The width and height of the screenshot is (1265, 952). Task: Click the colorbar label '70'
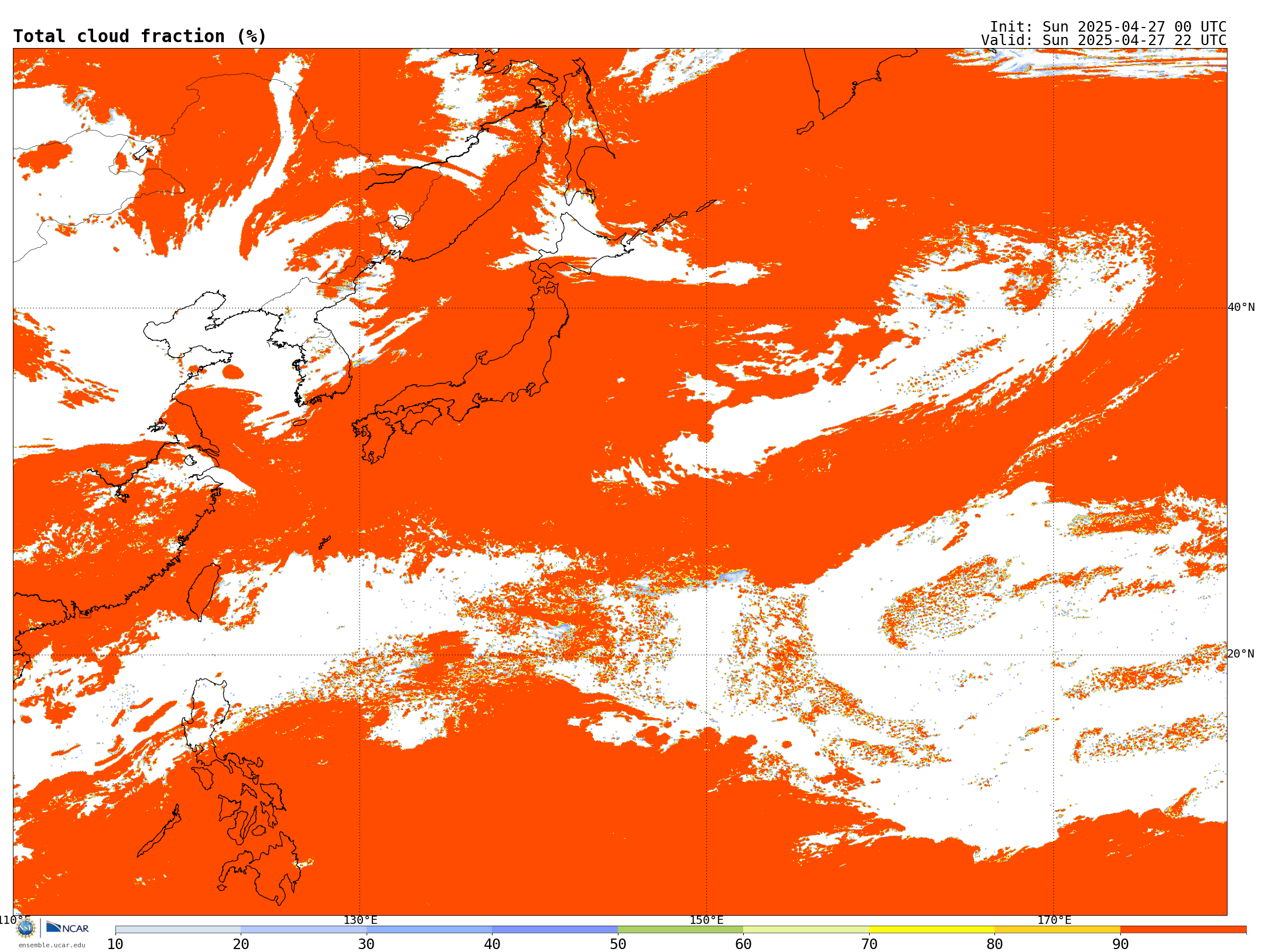click(869, 944)
